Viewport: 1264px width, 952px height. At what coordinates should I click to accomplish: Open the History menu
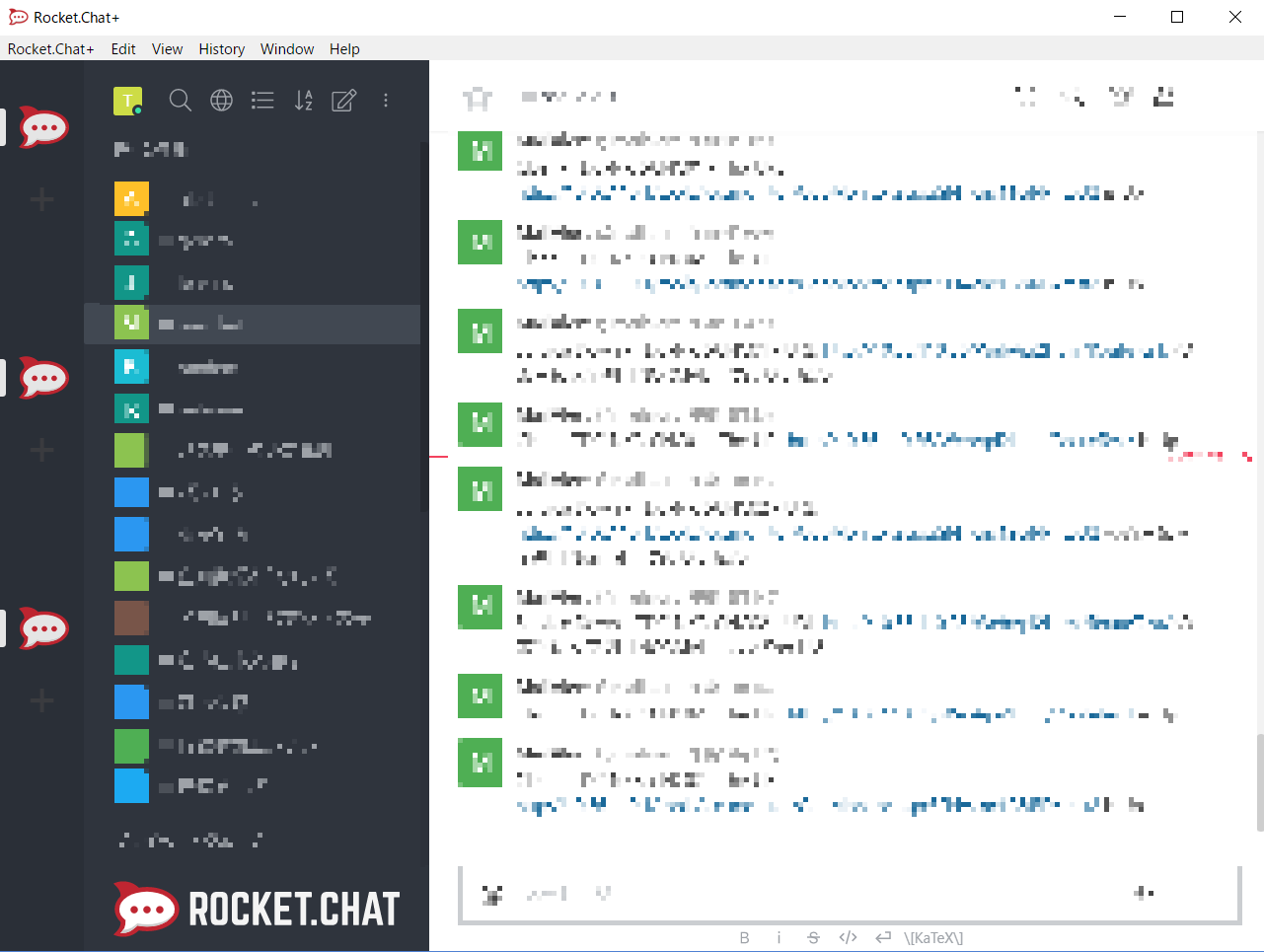coord(221,48)
